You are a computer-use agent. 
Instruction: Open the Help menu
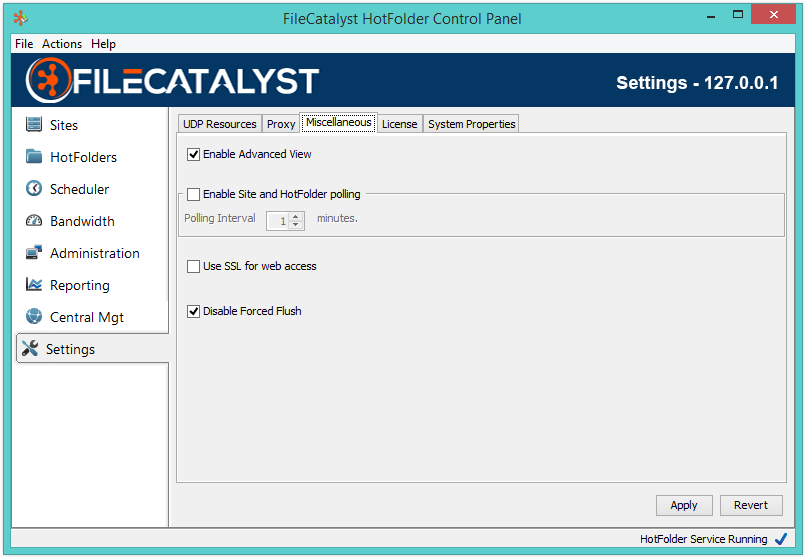click(x=103, y=44)
